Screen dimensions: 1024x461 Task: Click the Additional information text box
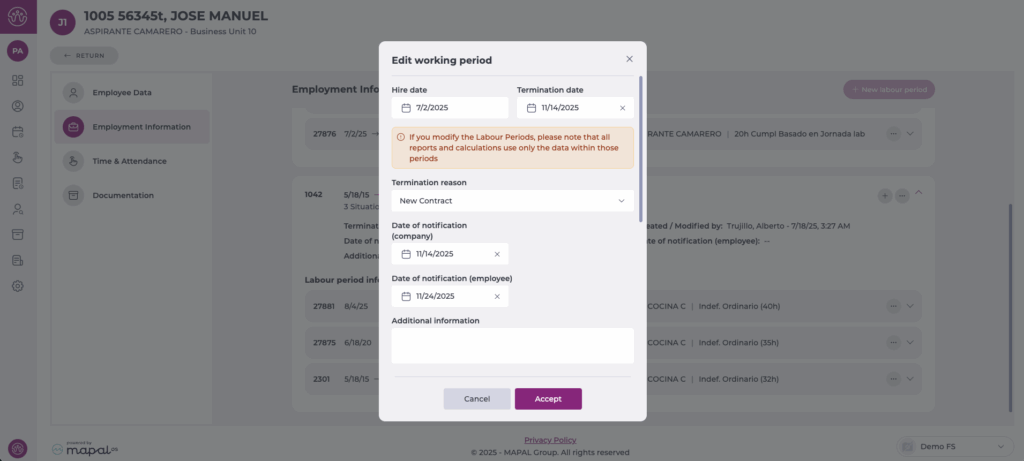(512, 346)
